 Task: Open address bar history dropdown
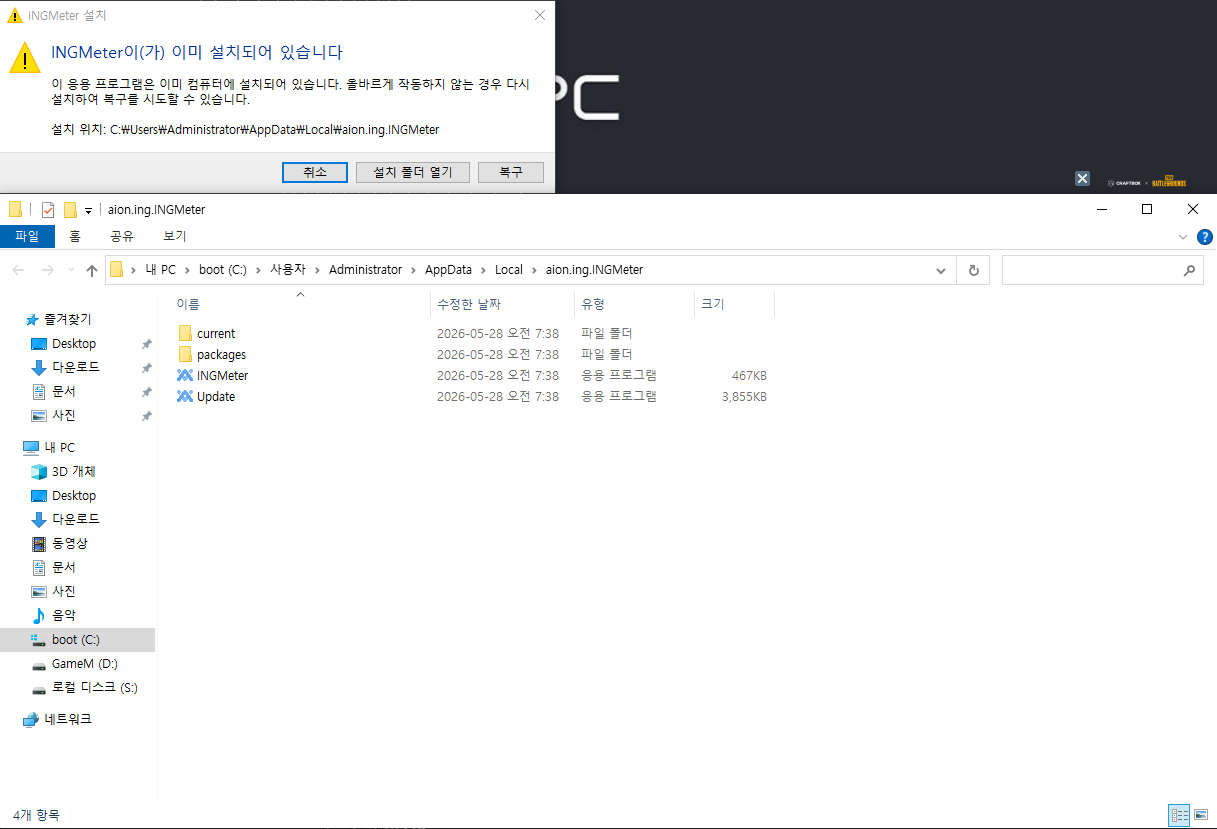pyautogui.click(x=940, y=270)
